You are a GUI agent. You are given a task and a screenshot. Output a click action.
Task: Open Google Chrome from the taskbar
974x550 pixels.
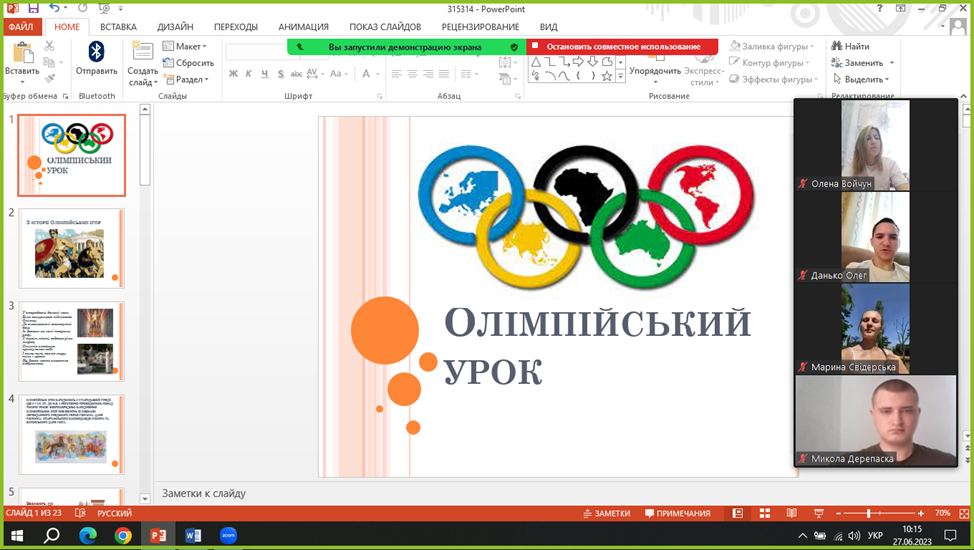tap(123, 536)
